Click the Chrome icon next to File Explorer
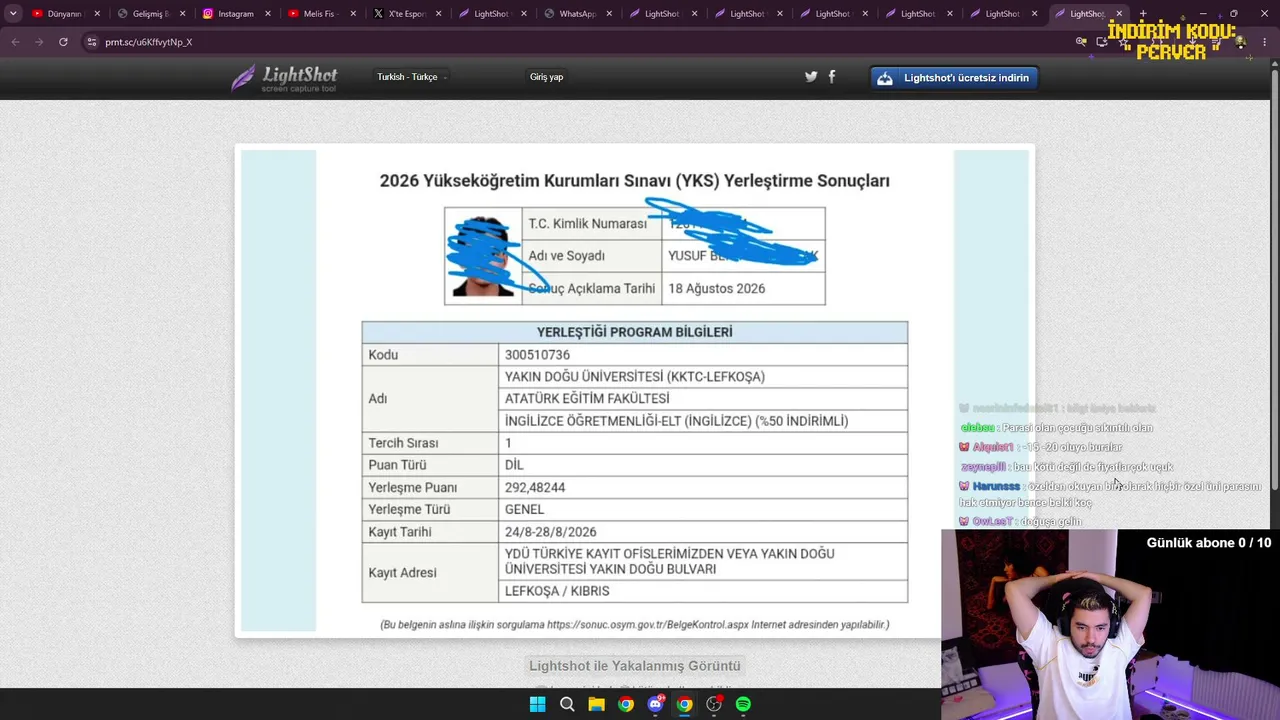1280x720 pixels. pos(626,704)
